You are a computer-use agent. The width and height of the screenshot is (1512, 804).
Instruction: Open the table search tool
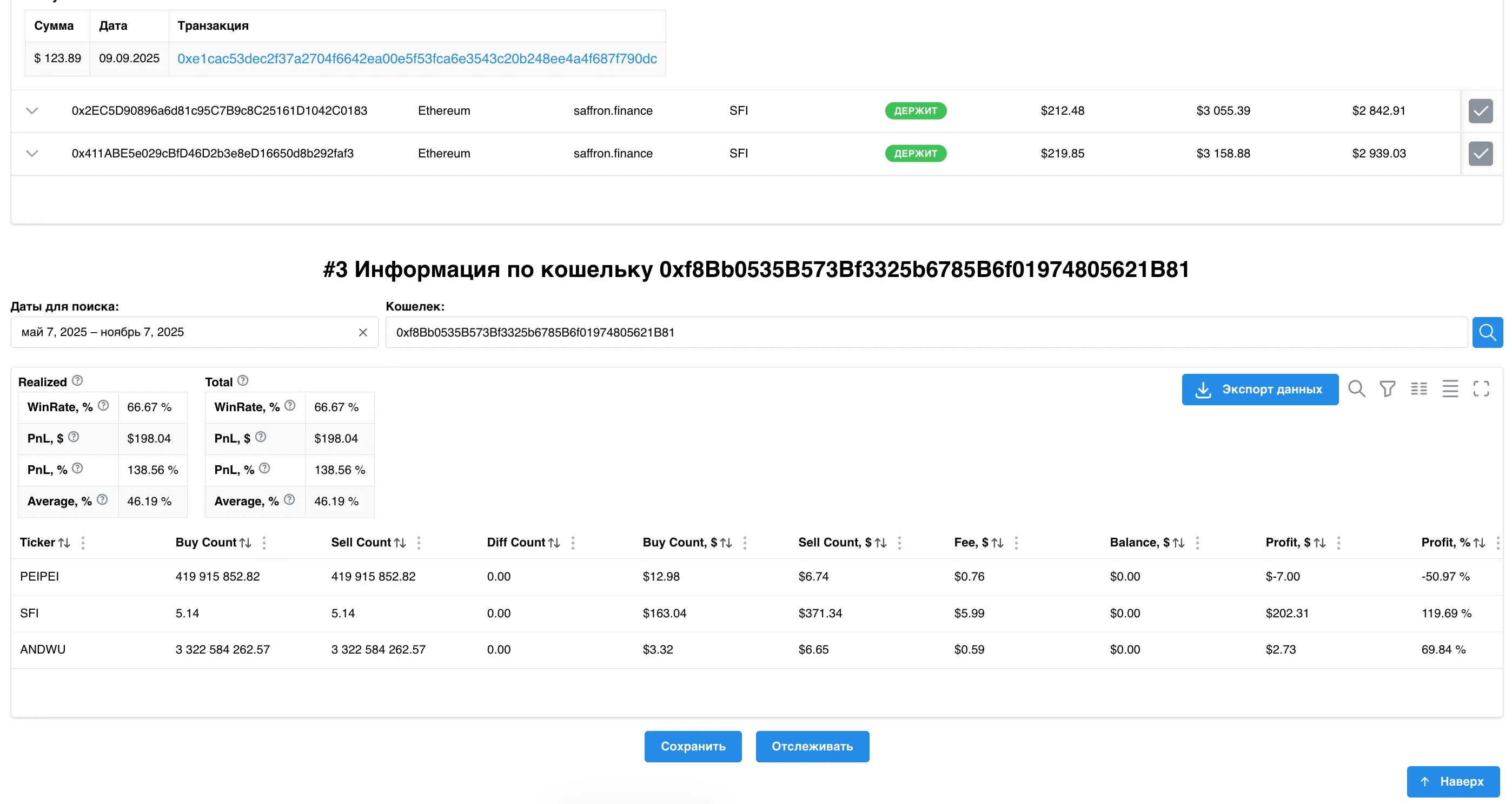click(1357, 389)
